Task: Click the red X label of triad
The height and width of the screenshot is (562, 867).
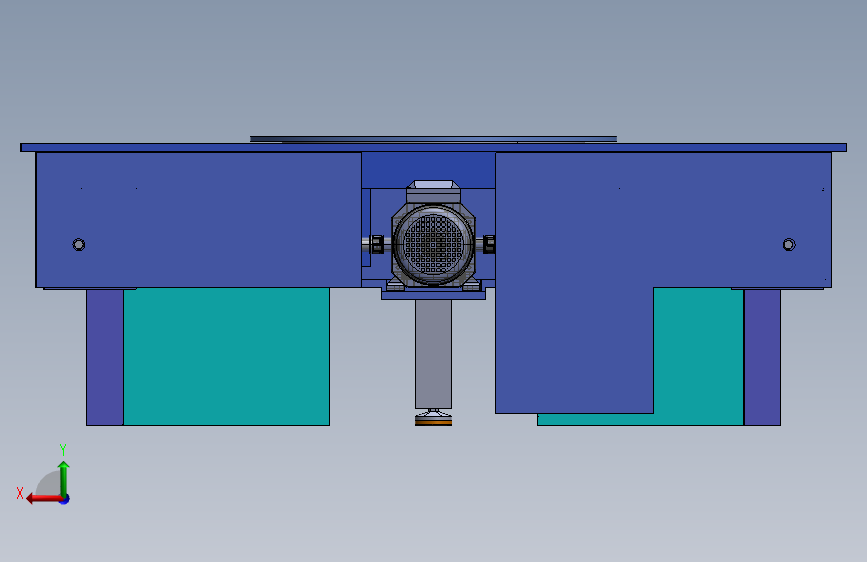Action: point(20,493)
